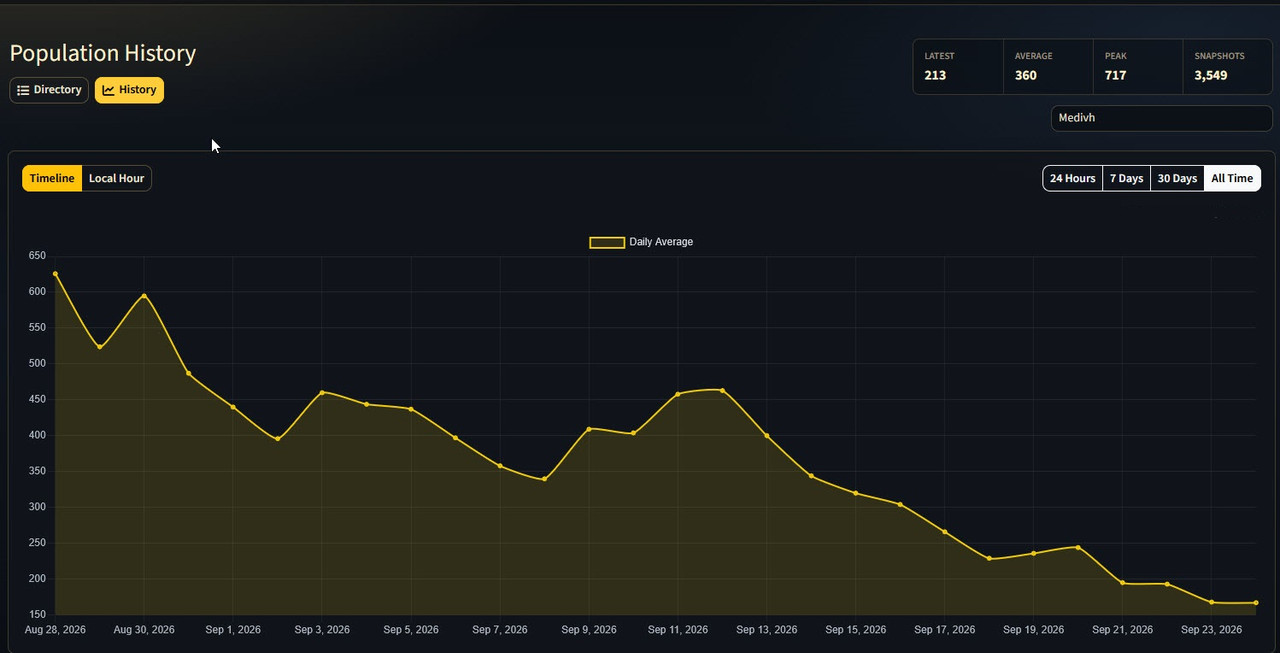Viewport: 1280px width, 653px height.
Task: Show the 7 Days range
Action: 1127,178
